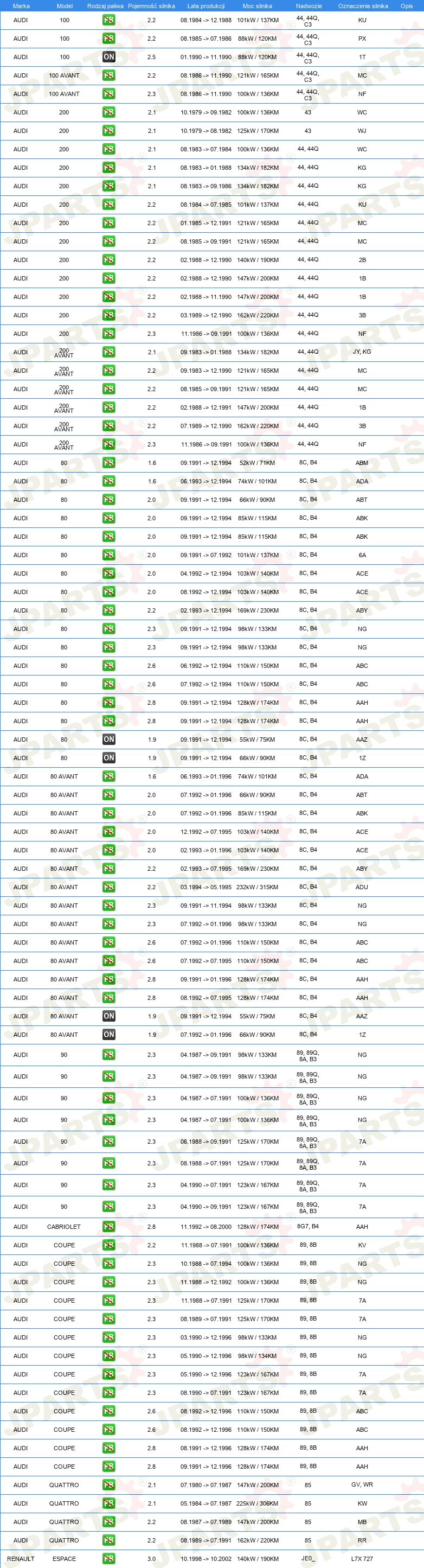Click the L7X 727 engine code cell
Image resolution: width=424 pixels, height=1568 pixels.
tap(362, 1559)
